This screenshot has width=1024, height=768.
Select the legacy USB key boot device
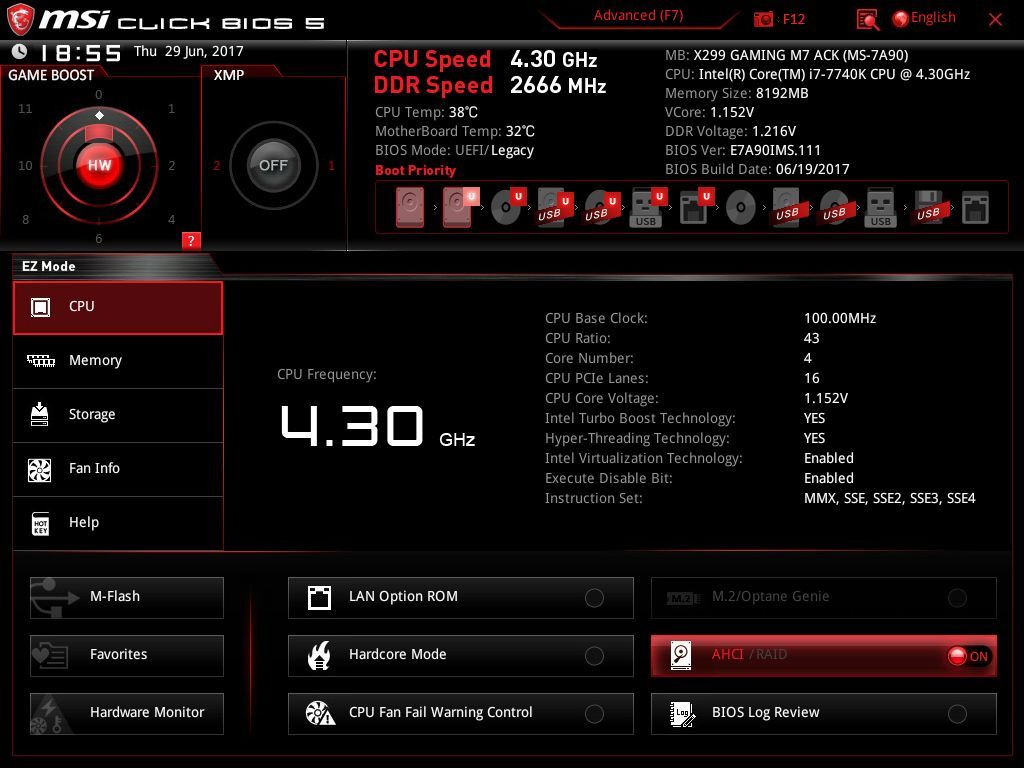pyautogui.click(x=880, y=207)
